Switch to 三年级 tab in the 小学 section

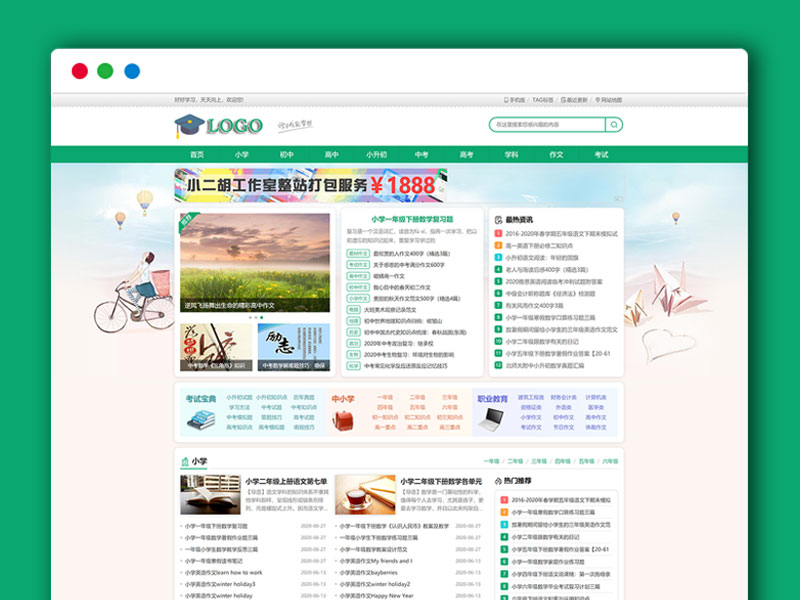(x=539, y=461)
